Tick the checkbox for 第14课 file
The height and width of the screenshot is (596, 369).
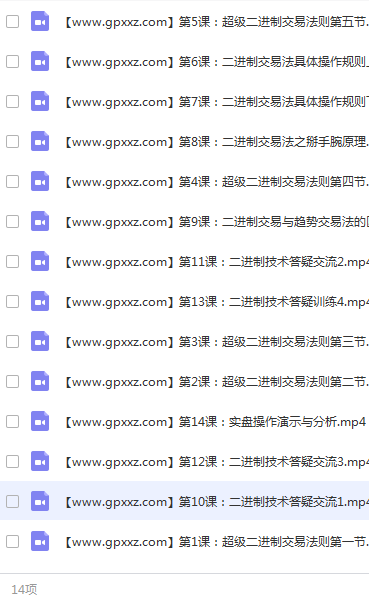pos(13,422)
